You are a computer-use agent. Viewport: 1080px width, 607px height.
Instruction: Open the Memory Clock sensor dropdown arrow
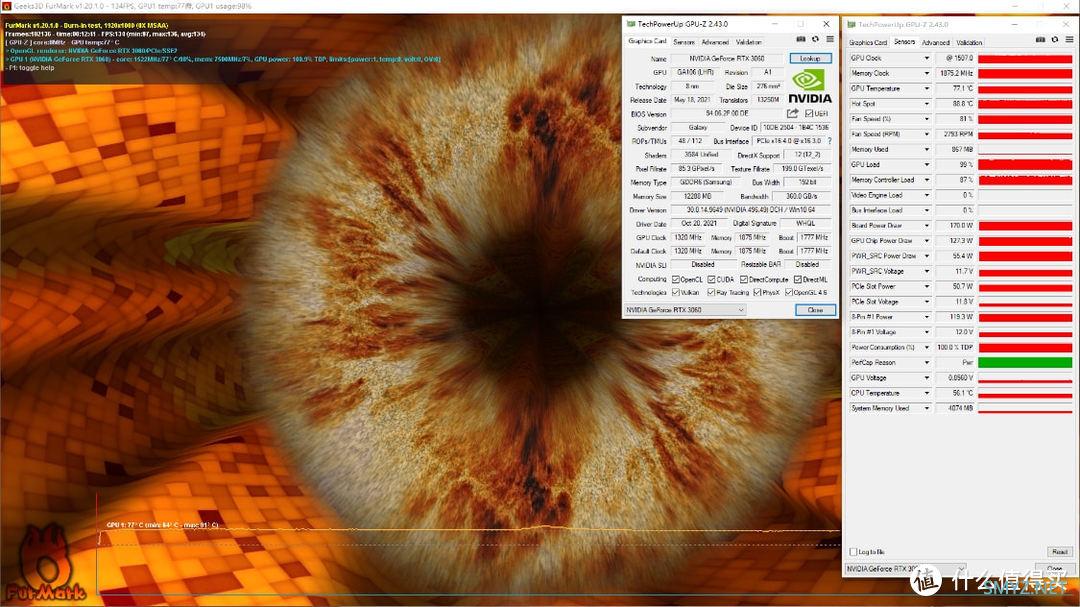pos(926,74)
